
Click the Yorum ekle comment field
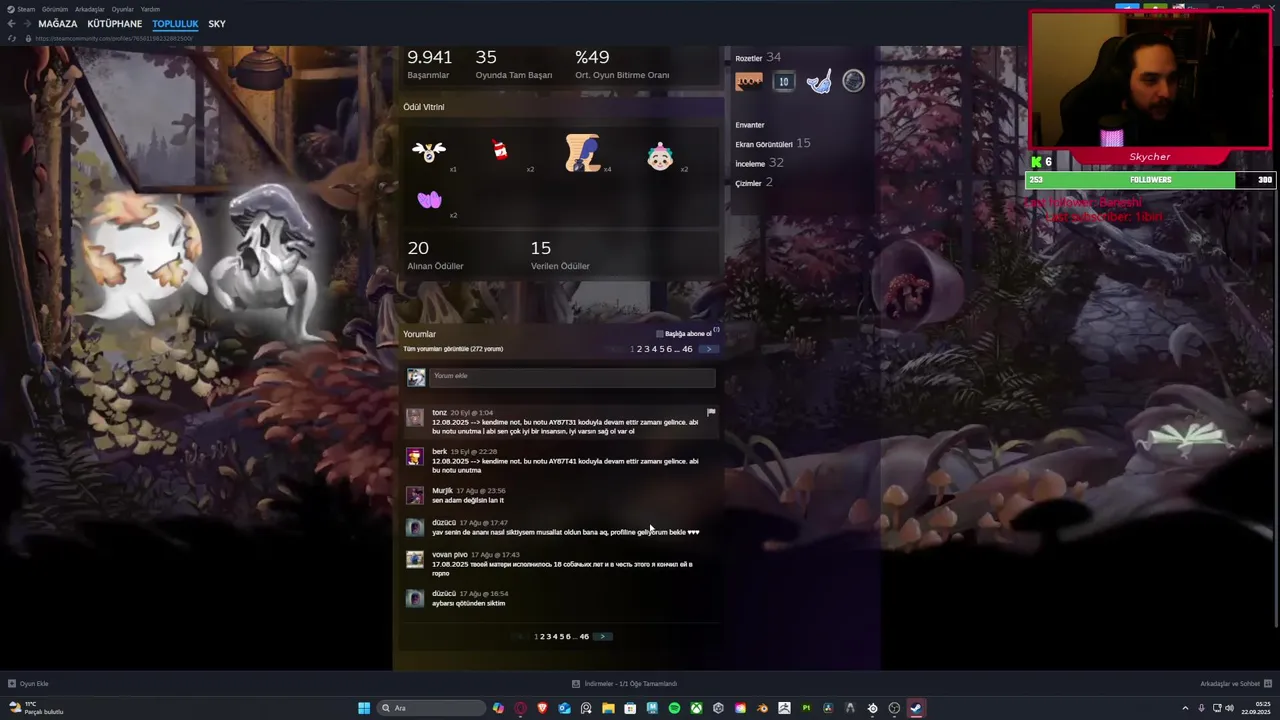click(572, 377)
